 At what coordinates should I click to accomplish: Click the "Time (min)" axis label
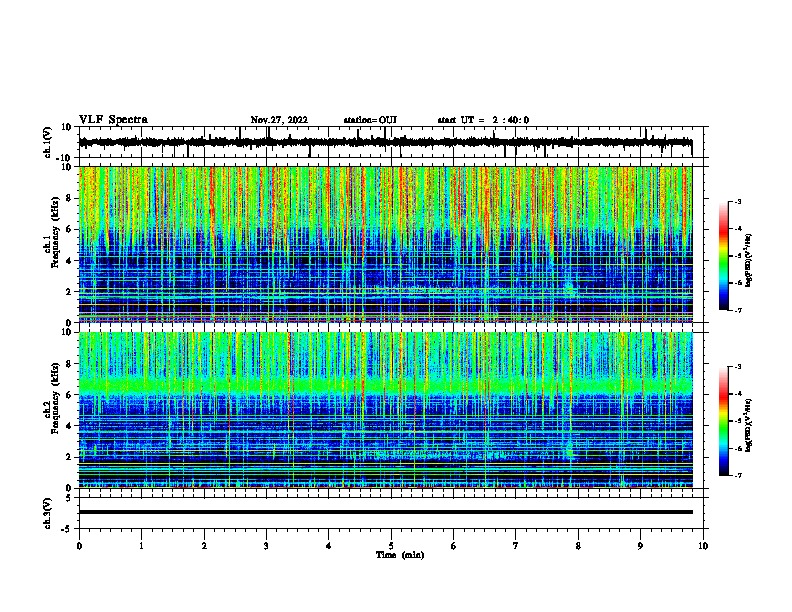tap(400, 555)
